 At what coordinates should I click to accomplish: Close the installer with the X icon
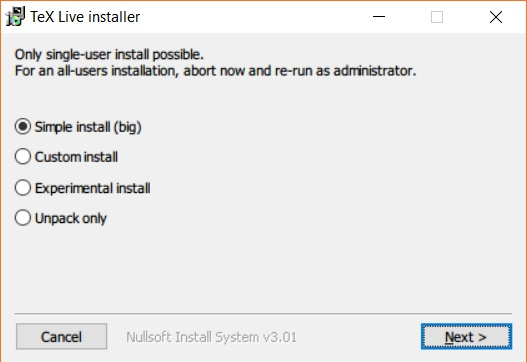(496, 17)
